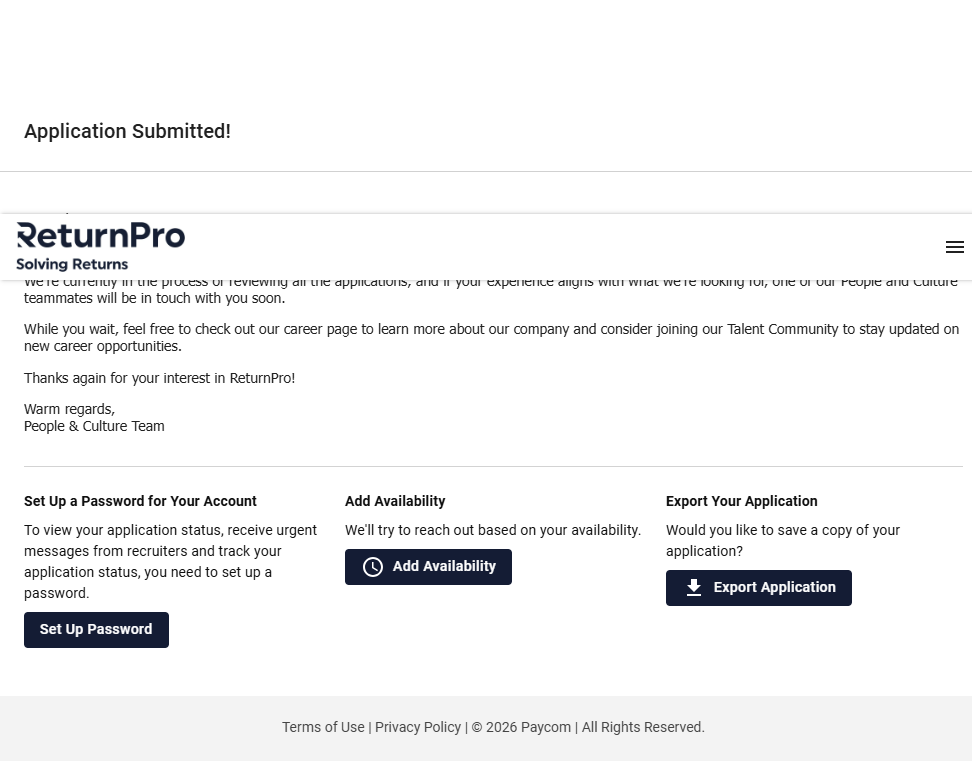This screenshot has width=972, height=761.
Task: Click the Application Submitted! heading
Action: coord(127,132)
